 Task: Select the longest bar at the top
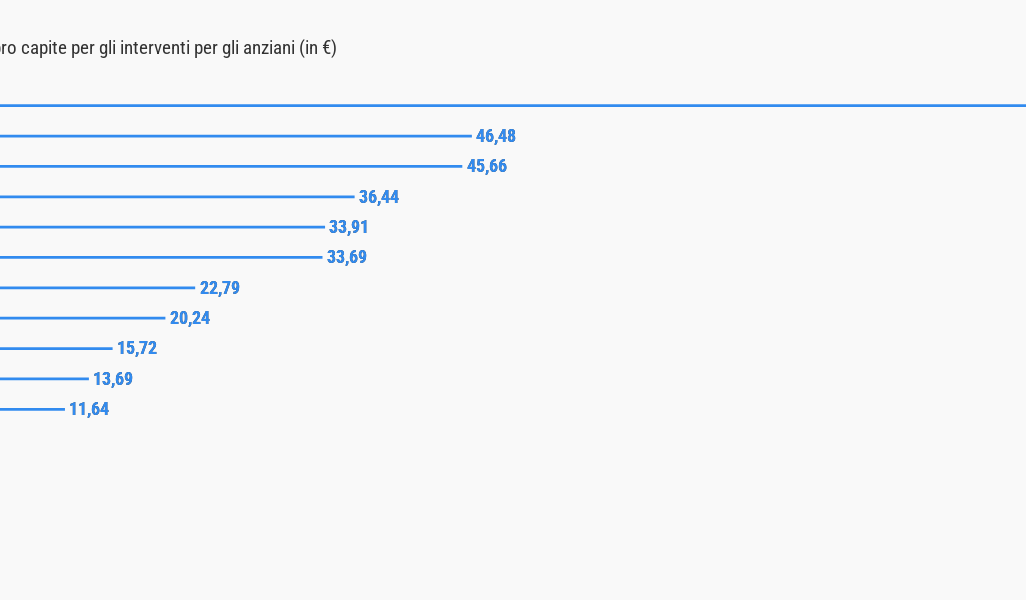point(513,105)
